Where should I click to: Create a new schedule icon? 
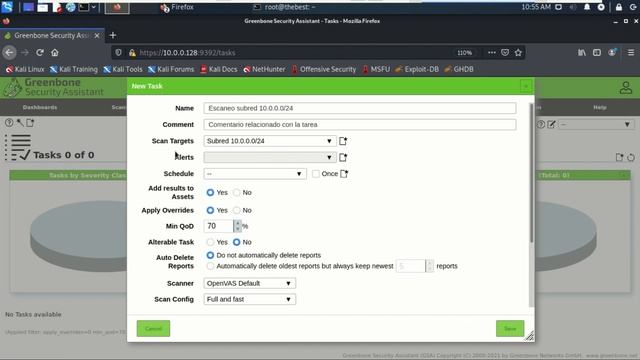(x=344, y=173)
